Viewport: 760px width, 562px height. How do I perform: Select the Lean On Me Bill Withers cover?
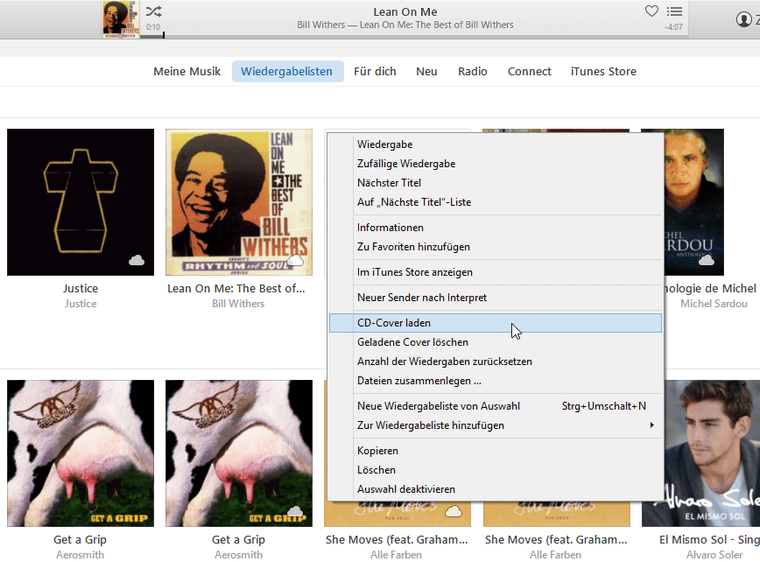point(239,202)
